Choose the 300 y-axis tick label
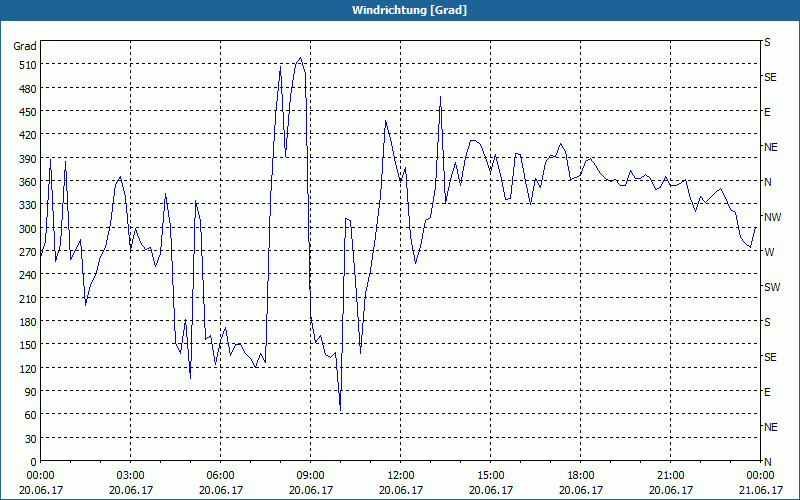 point(28,229)
